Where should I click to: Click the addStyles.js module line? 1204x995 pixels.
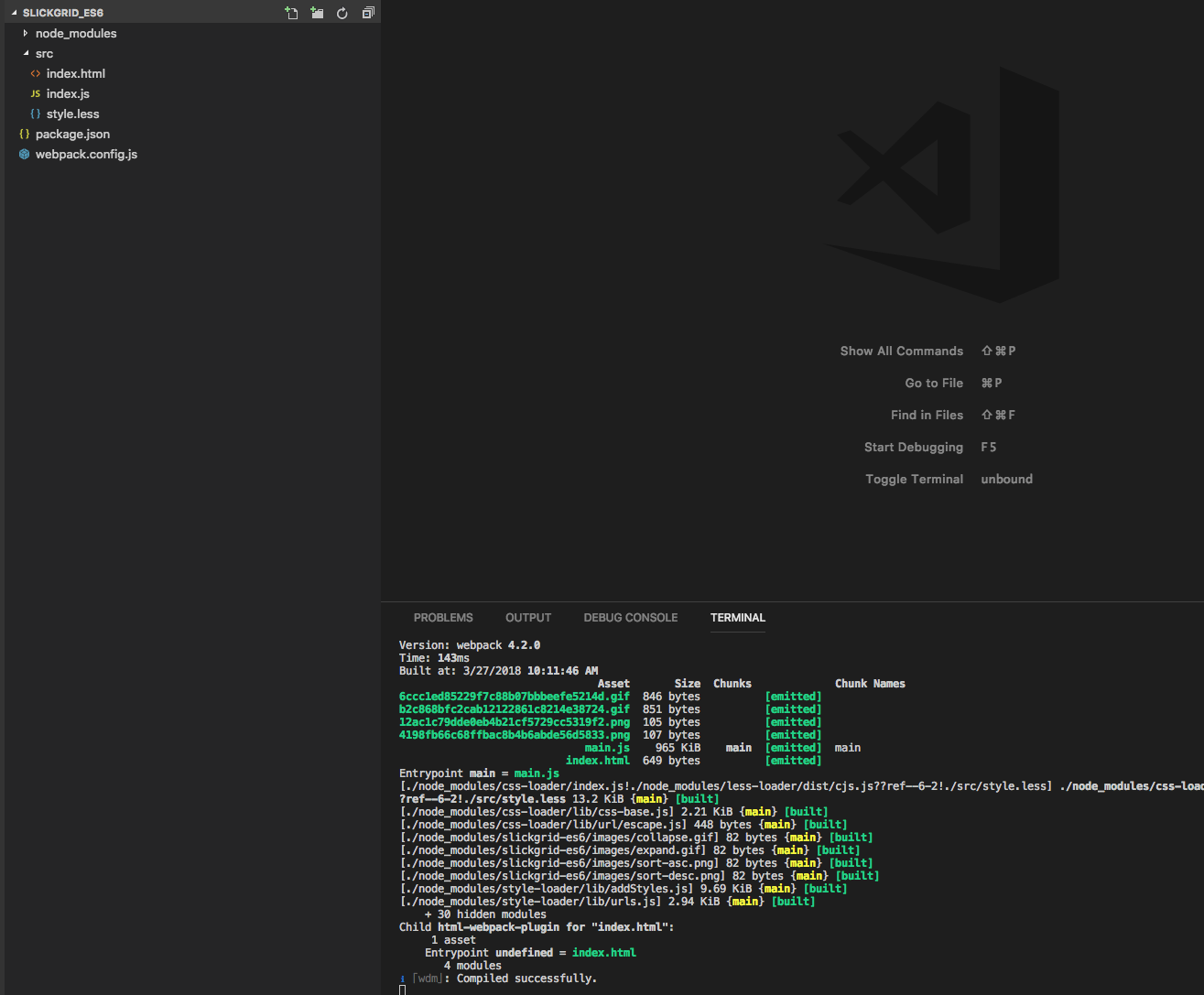623,889
